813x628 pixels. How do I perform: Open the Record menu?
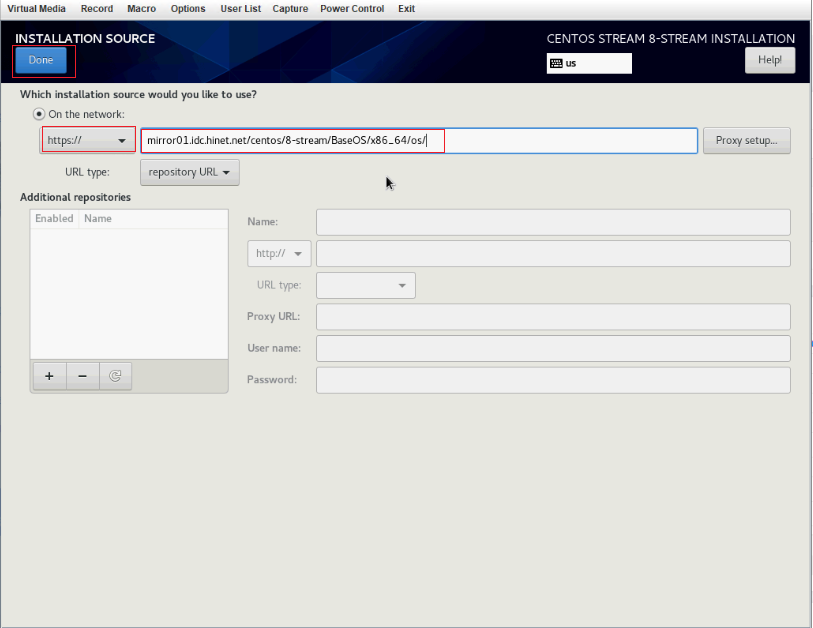97,9
